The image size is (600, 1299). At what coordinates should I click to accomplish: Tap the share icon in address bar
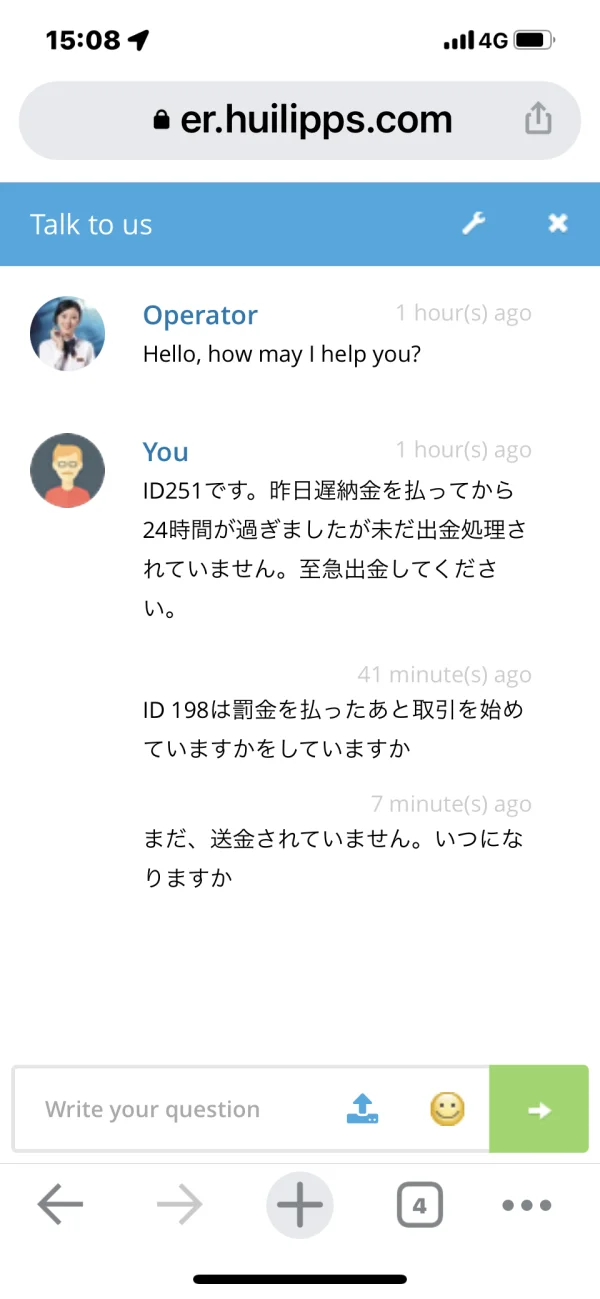(538, 120)
